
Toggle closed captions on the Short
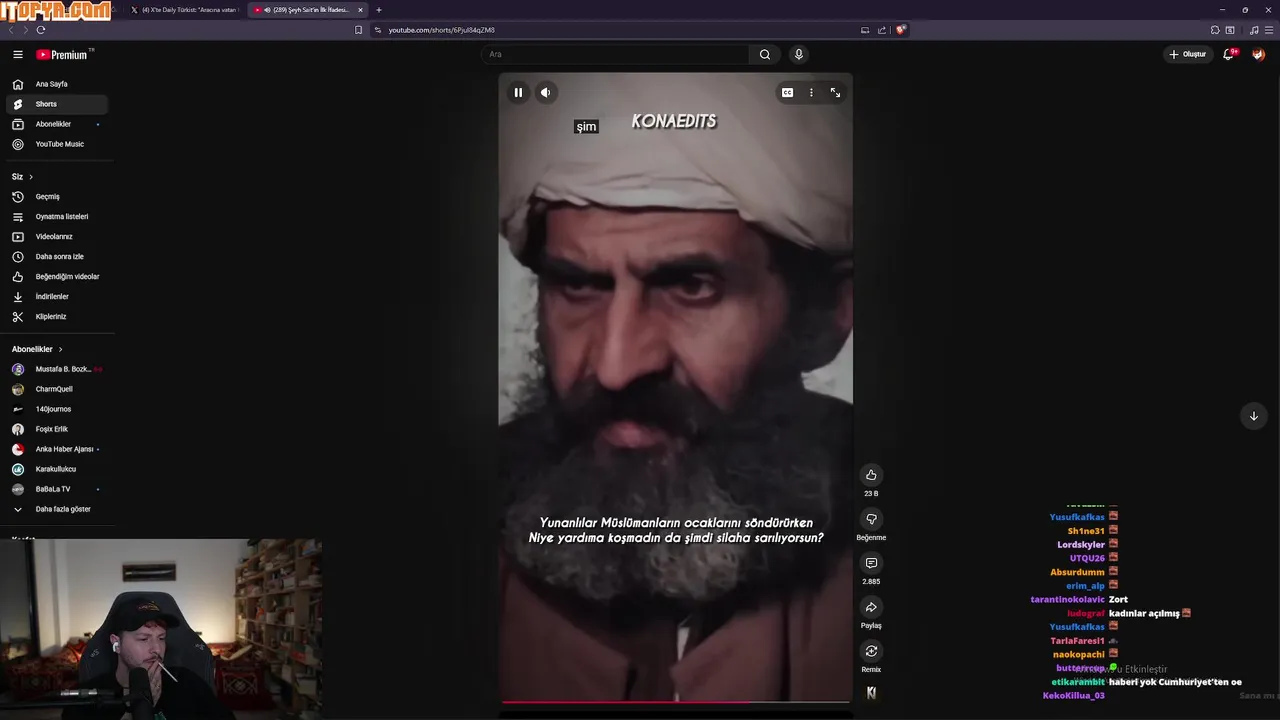click(787, 92)
